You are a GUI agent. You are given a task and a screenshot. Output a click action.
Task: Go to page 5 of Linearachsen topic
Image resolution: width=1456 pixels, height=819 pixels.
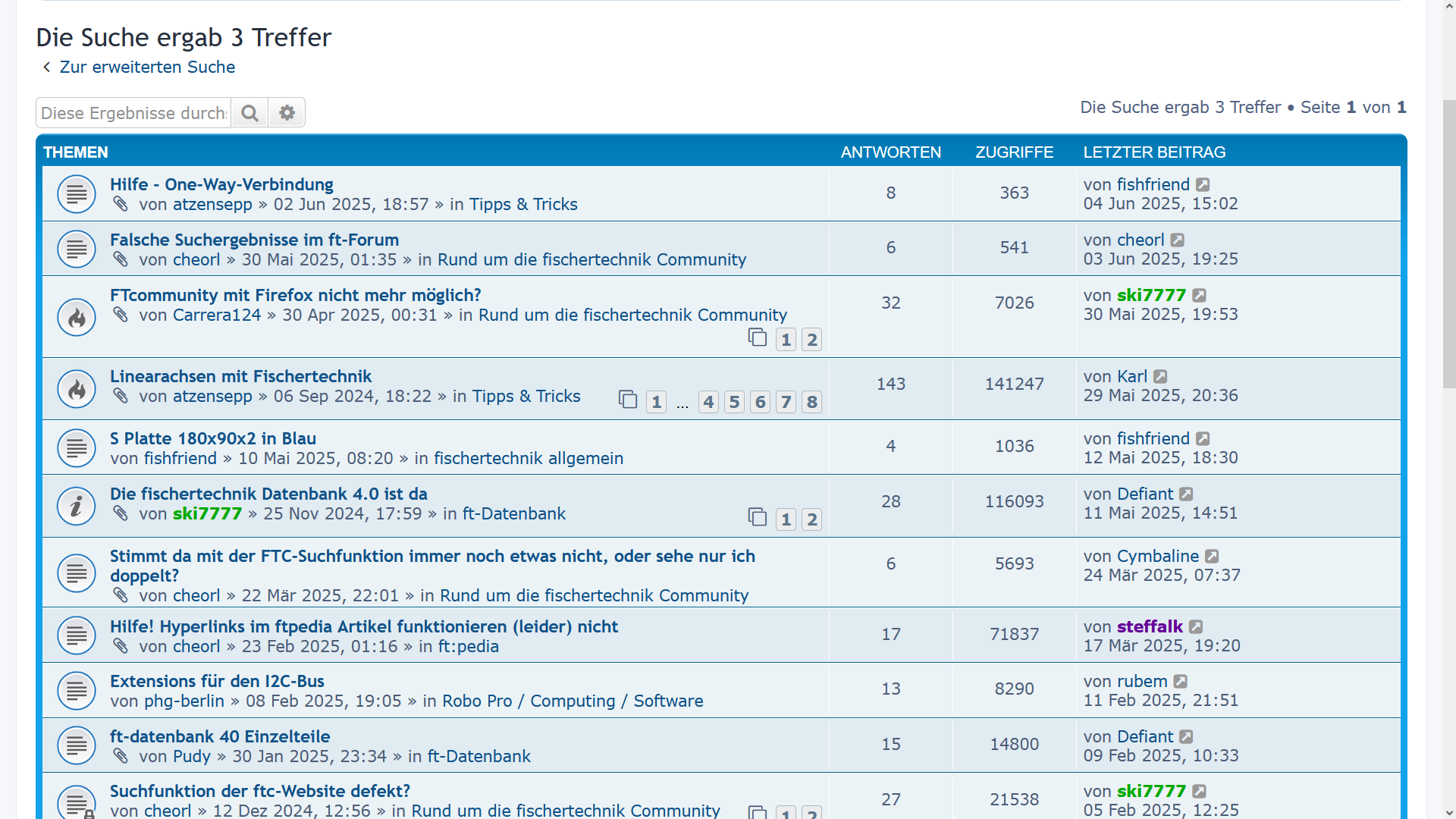pyautogui.click(x=734, y=402)
